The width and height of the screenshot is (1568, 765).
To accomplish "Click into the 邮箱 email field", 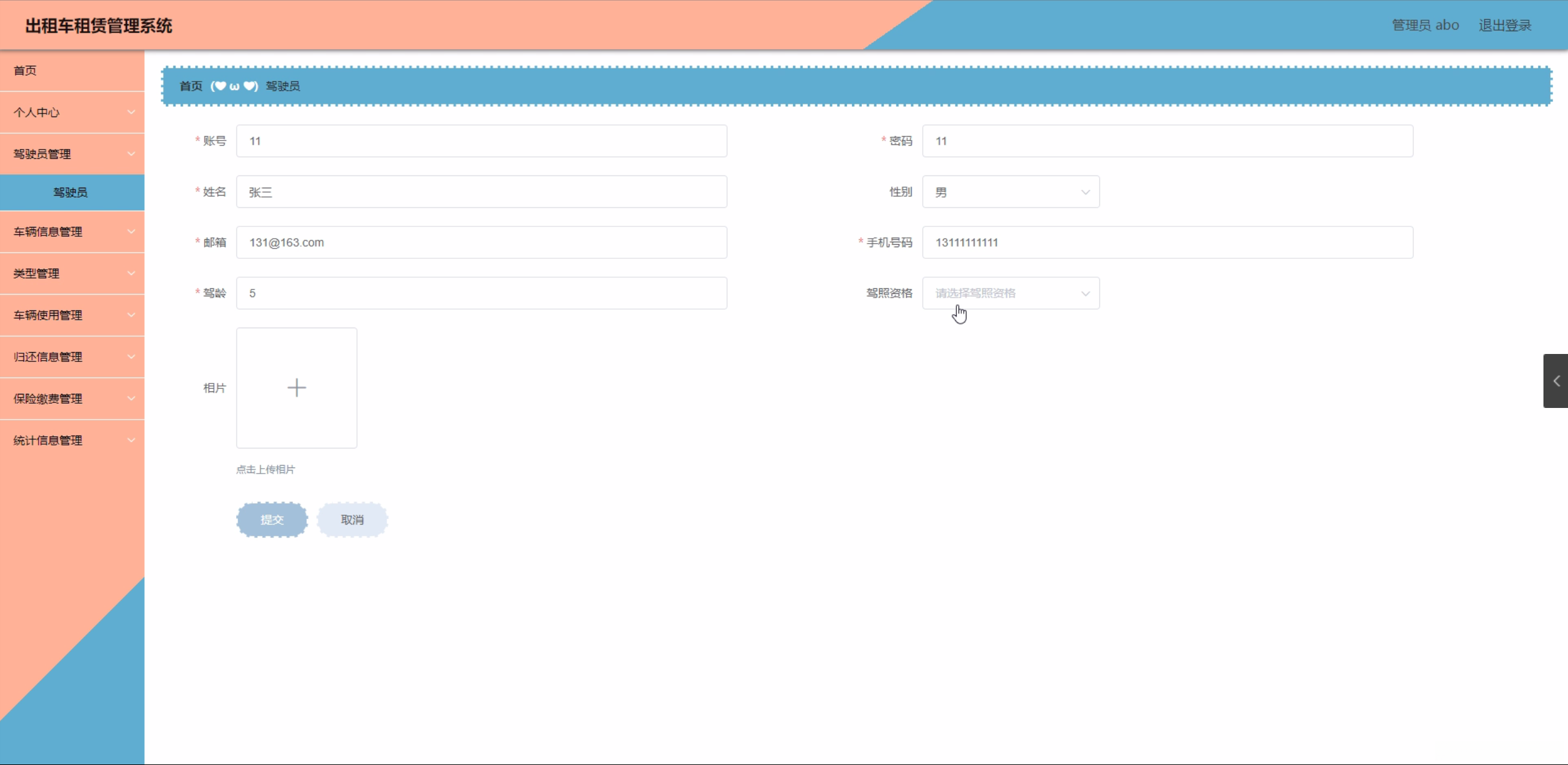I will point(482,242).
